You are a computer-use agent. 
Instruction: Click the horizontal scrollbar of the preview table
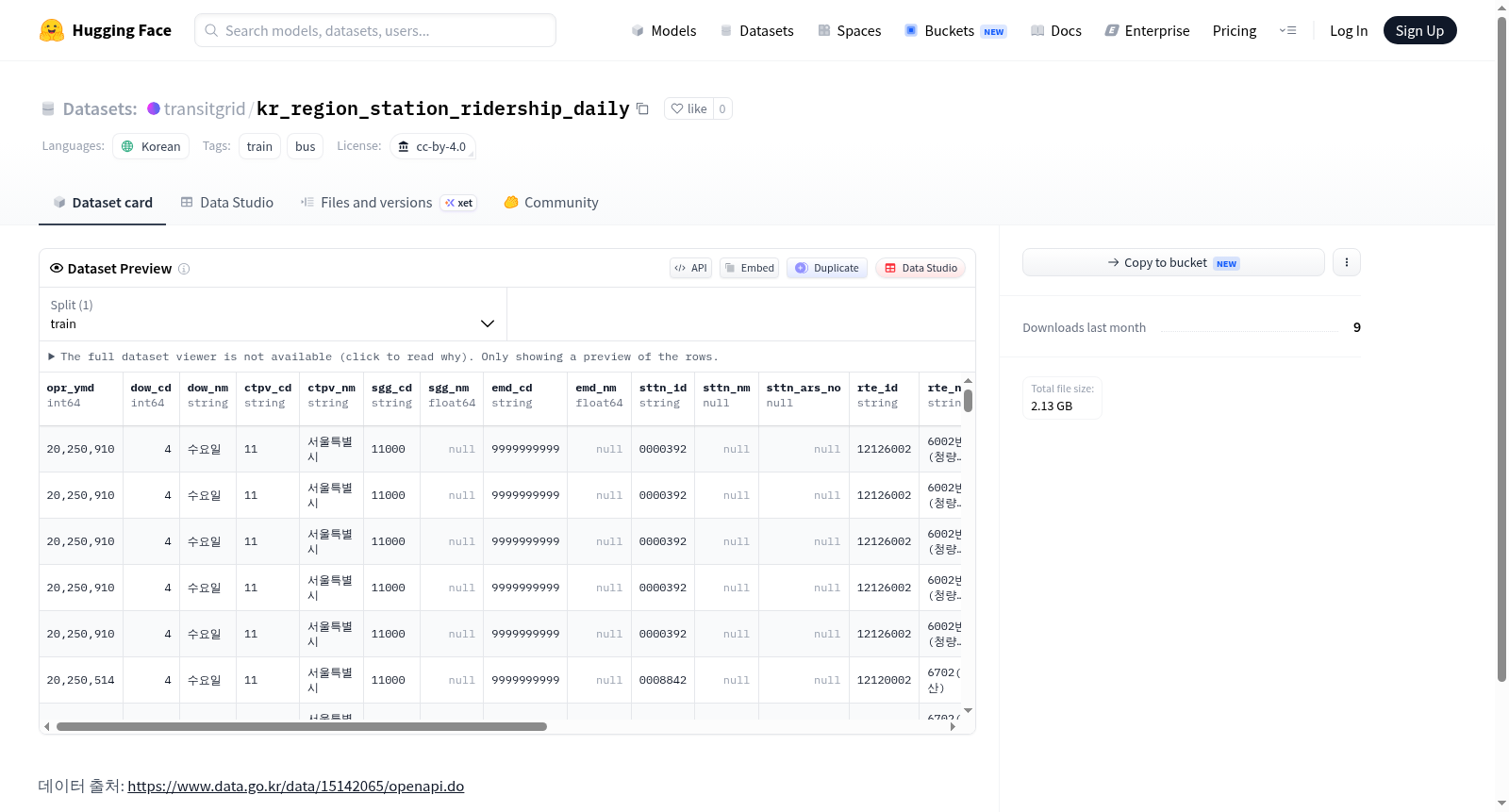(x=302, y=726)
